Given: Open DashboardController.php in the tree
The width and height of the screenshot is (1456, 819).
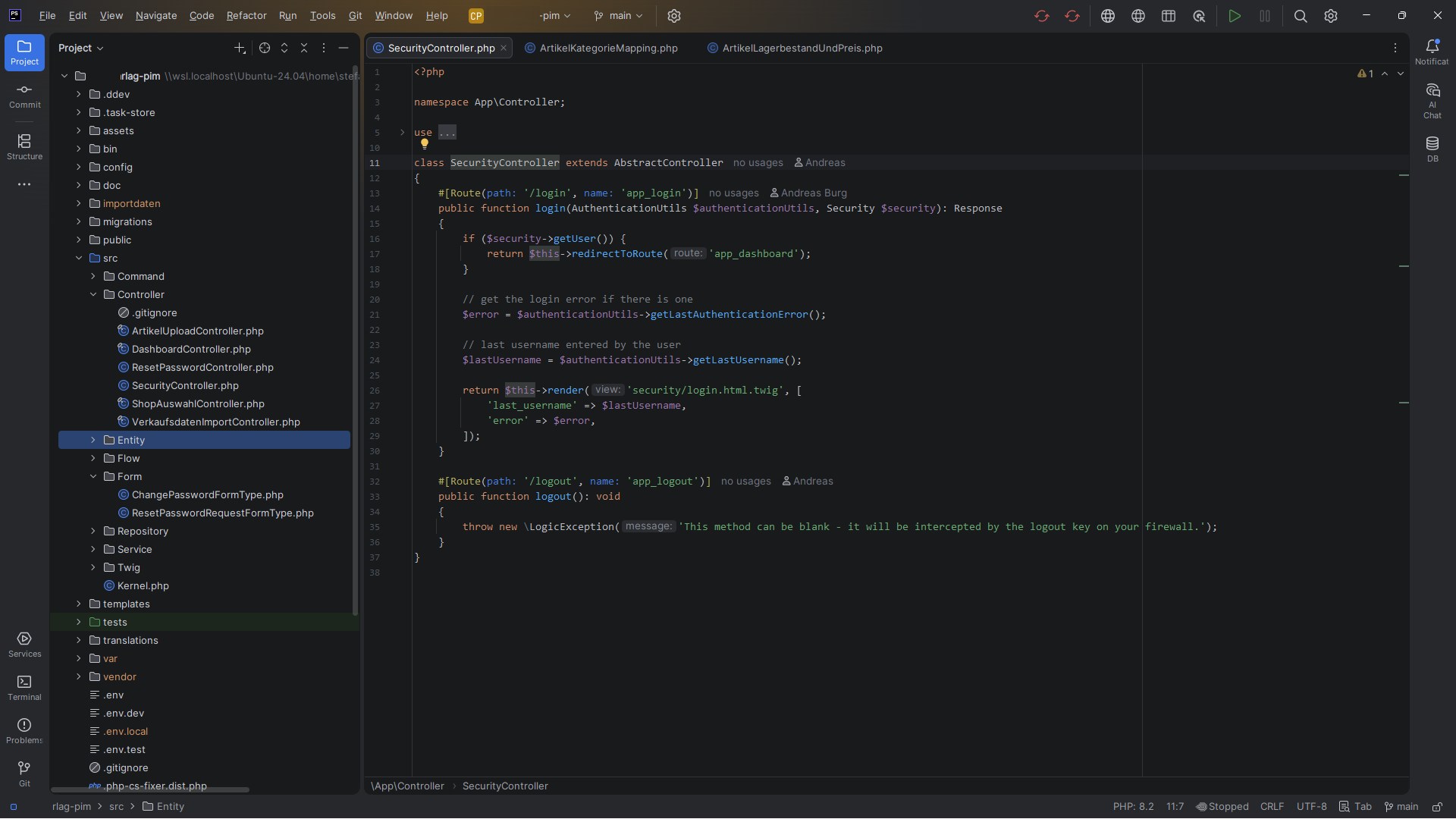Looking at the screenshot, I should [191, 349].
